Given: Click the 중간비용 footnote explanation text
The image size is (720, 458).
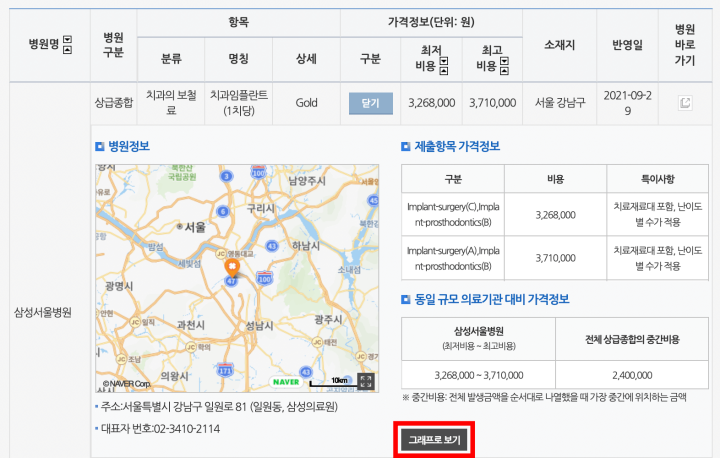Looking at the screenshot, I should (545, 397).
